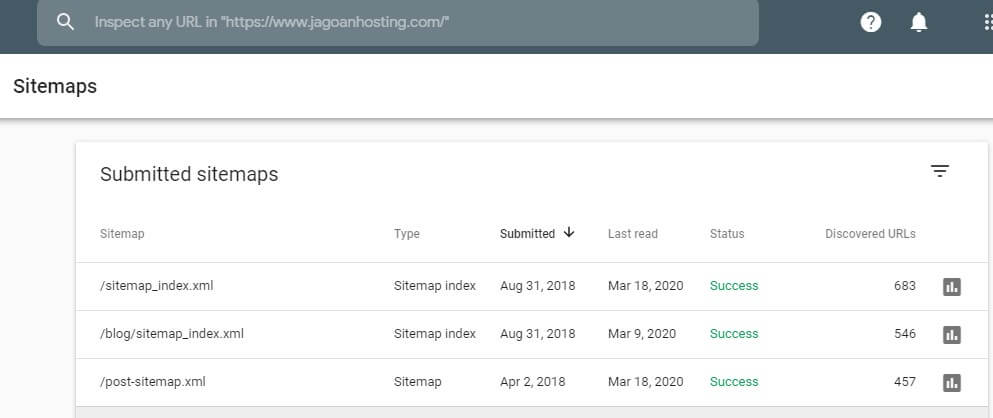This screenshot has width=993, height=418.
Task: Click the Success status of /blog/sitemap_index.xml
Action: click(x=734, y=334)
